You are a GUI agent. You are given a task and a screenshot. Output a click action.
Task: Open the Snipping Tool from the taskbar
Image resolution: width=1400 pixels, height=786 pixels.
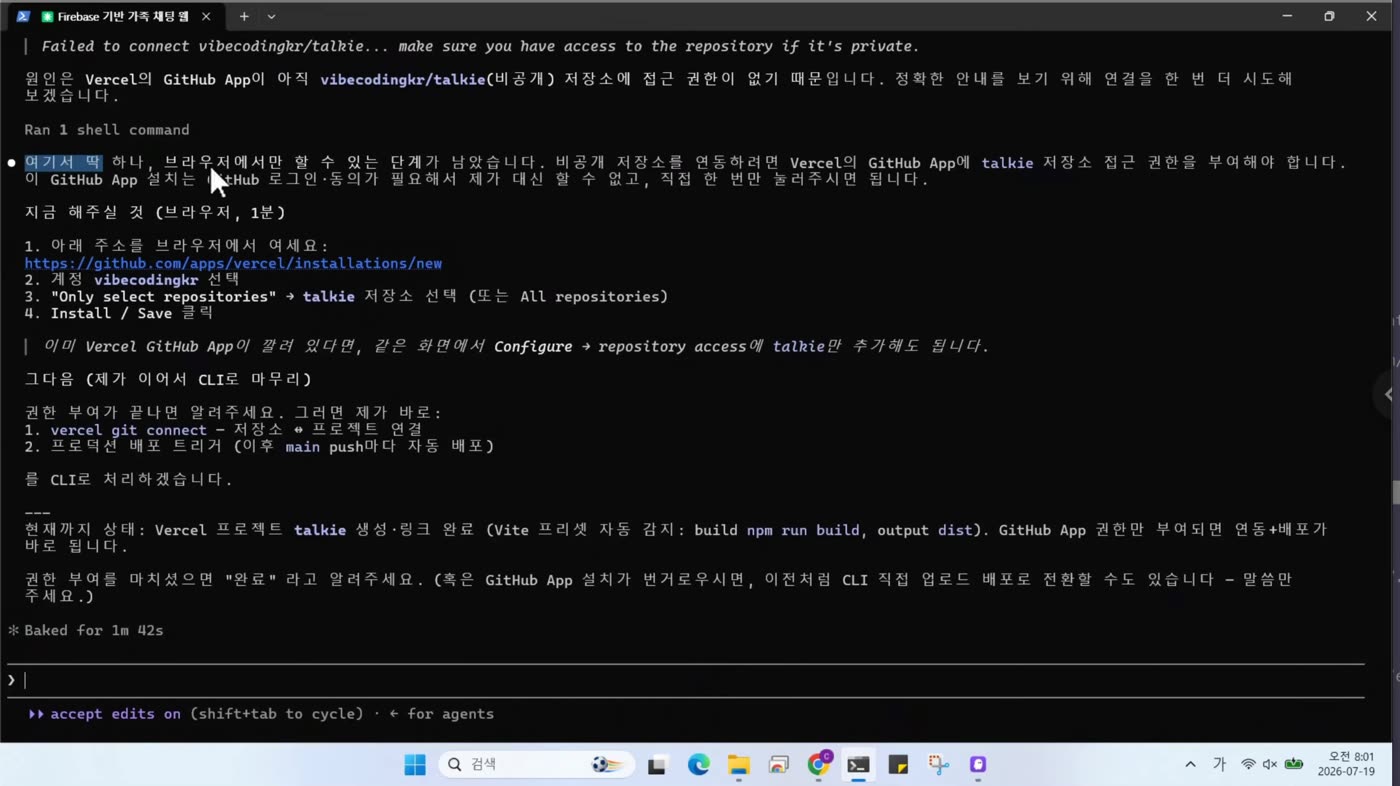point(938,765)
